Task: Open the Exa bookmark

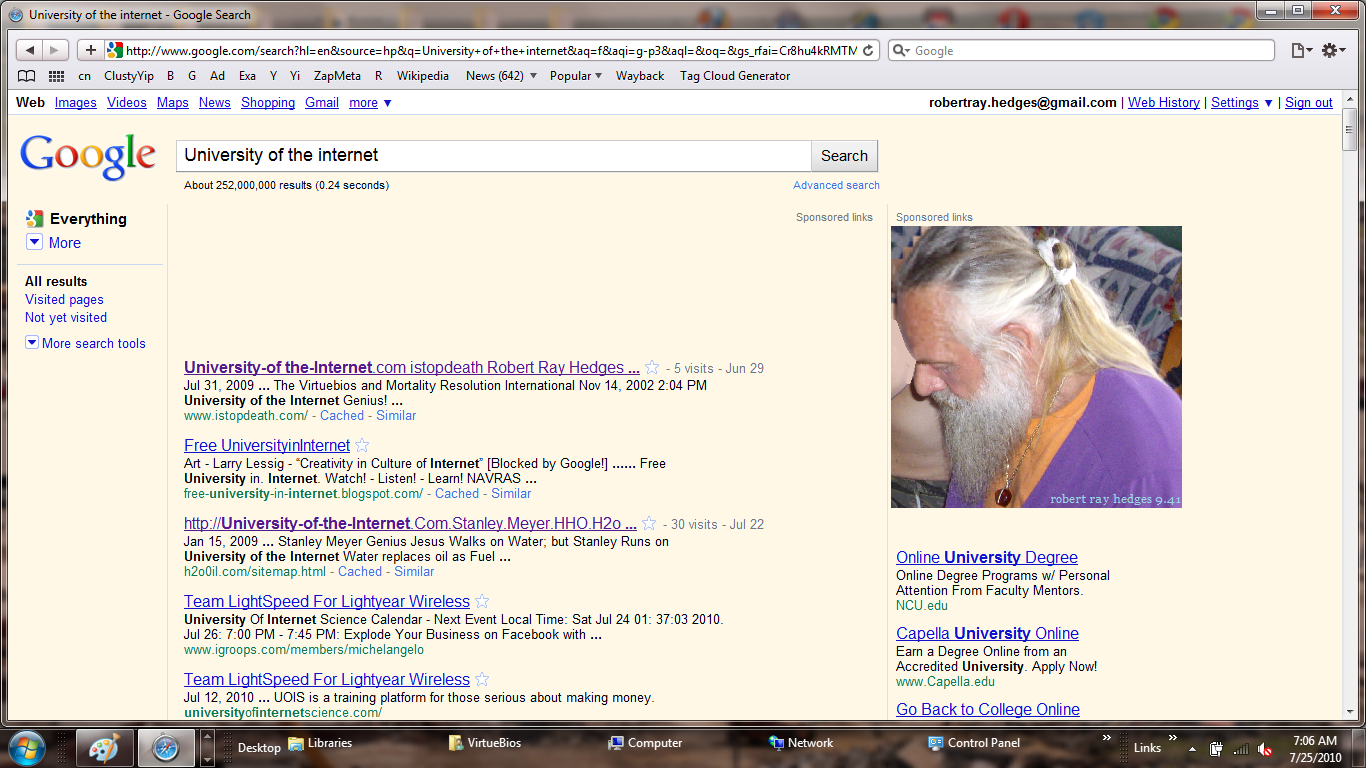Action: (x=247, y=76)
